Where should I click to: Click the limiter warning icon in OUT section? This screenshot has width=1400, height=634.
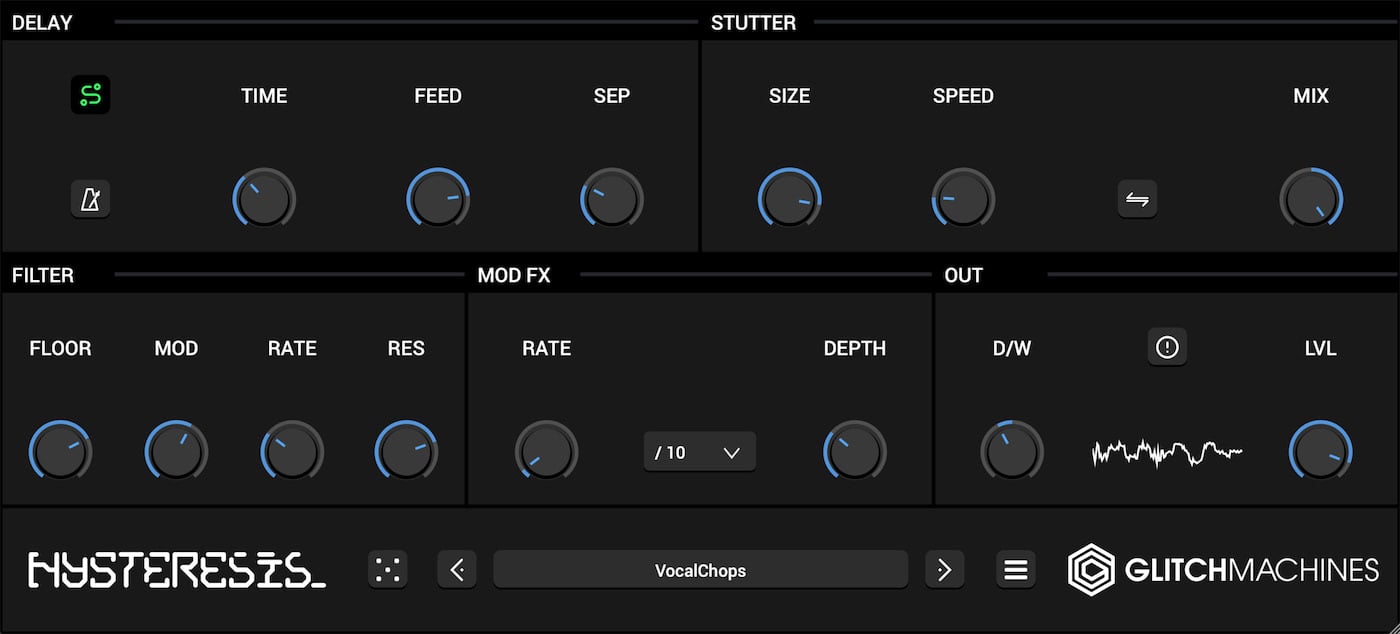pos(1167,347)
